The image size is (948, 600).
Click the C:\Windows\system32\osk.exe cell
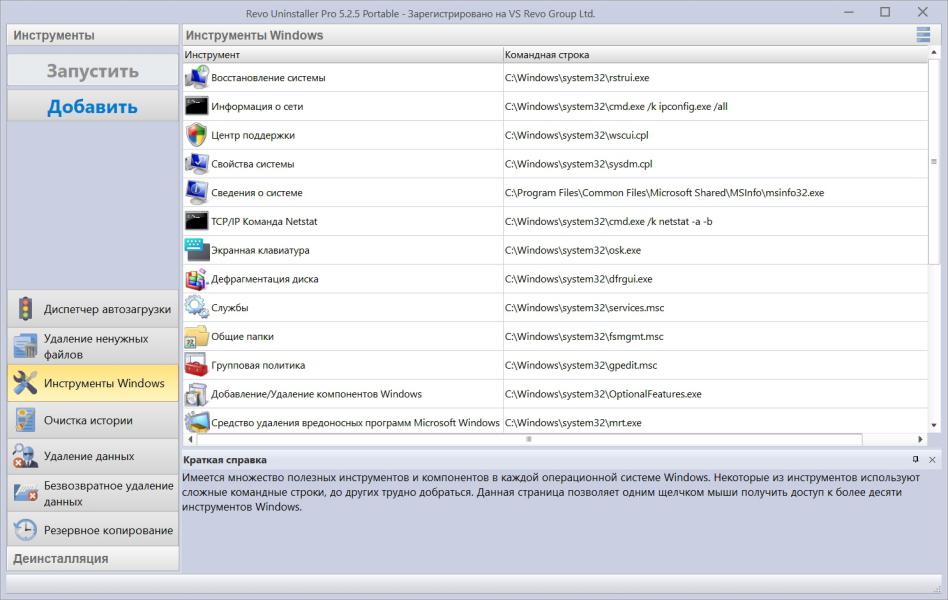tap(716, 250)
